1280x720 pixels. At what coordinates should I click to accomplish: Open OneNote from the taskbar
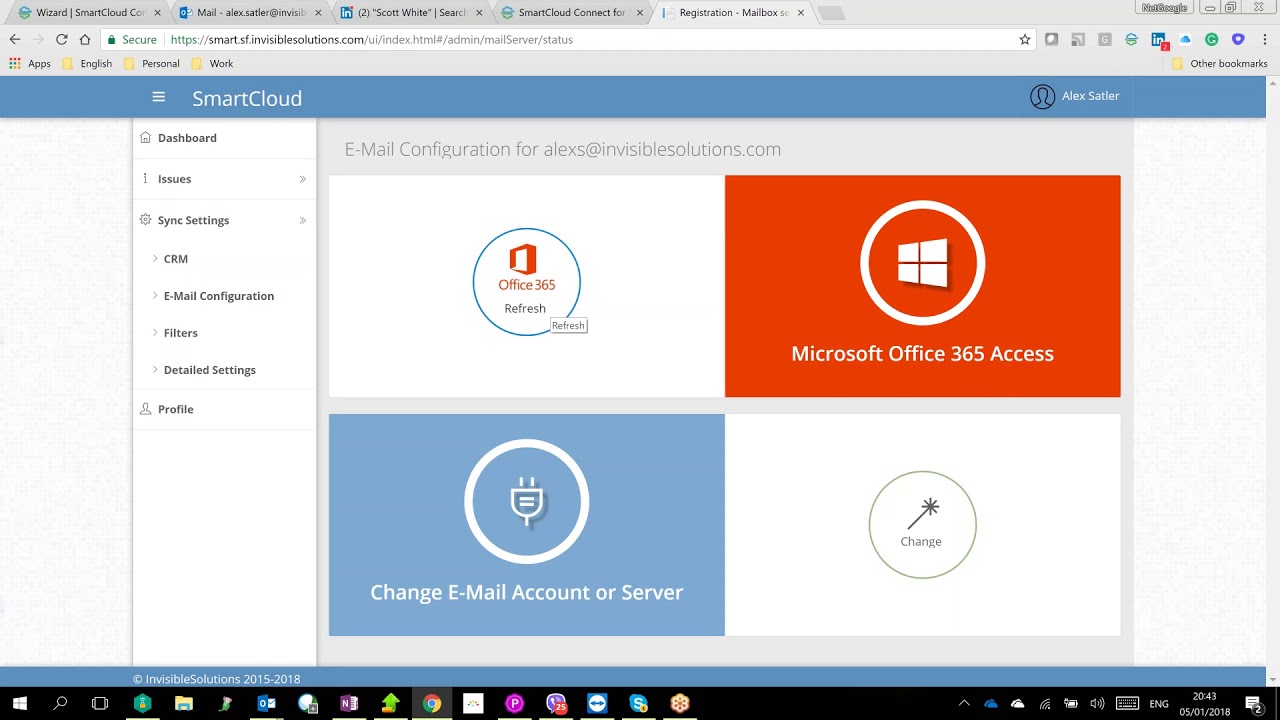[x=349, y=703]
